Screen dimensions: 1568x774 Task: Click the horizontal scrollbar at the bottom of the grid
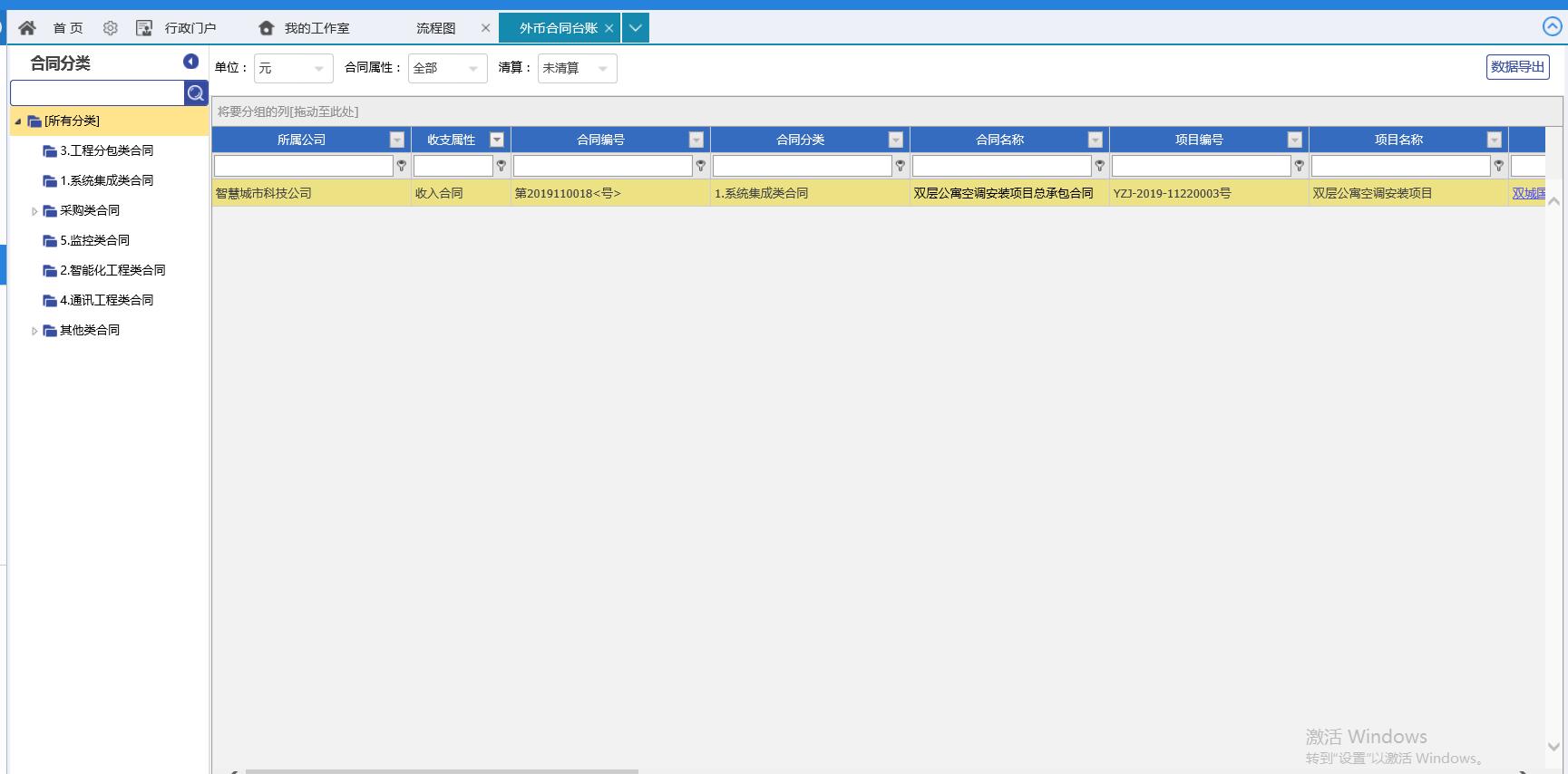coord(442,770)
